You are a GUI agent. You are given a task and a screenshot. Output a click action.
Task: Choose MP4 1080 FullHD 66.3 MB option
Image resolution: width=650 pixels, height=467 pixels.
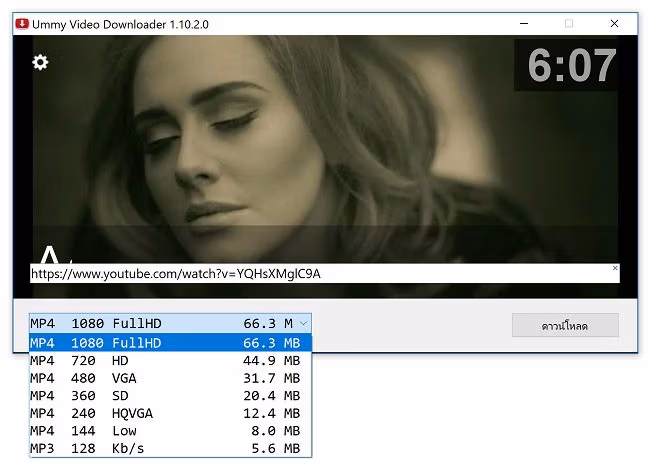coord(170,343)
